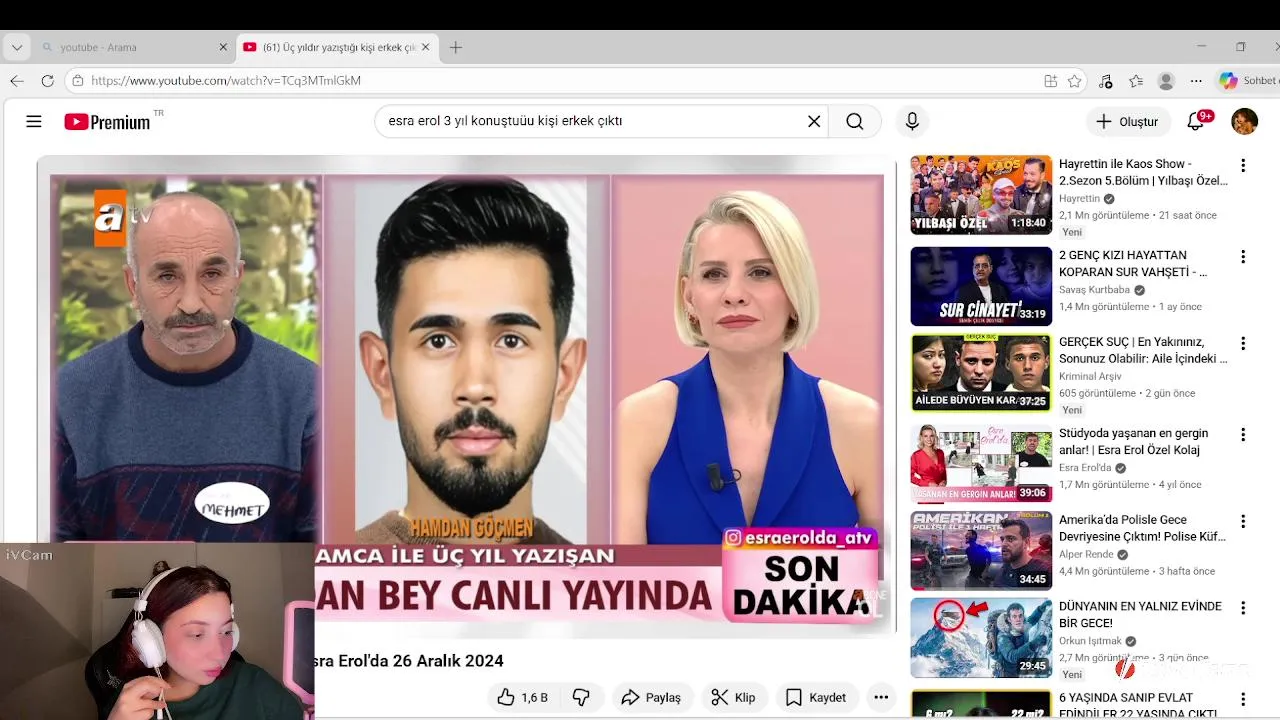
Task: Expand the tab actions dropdown arrow
Action: [17, 47]
